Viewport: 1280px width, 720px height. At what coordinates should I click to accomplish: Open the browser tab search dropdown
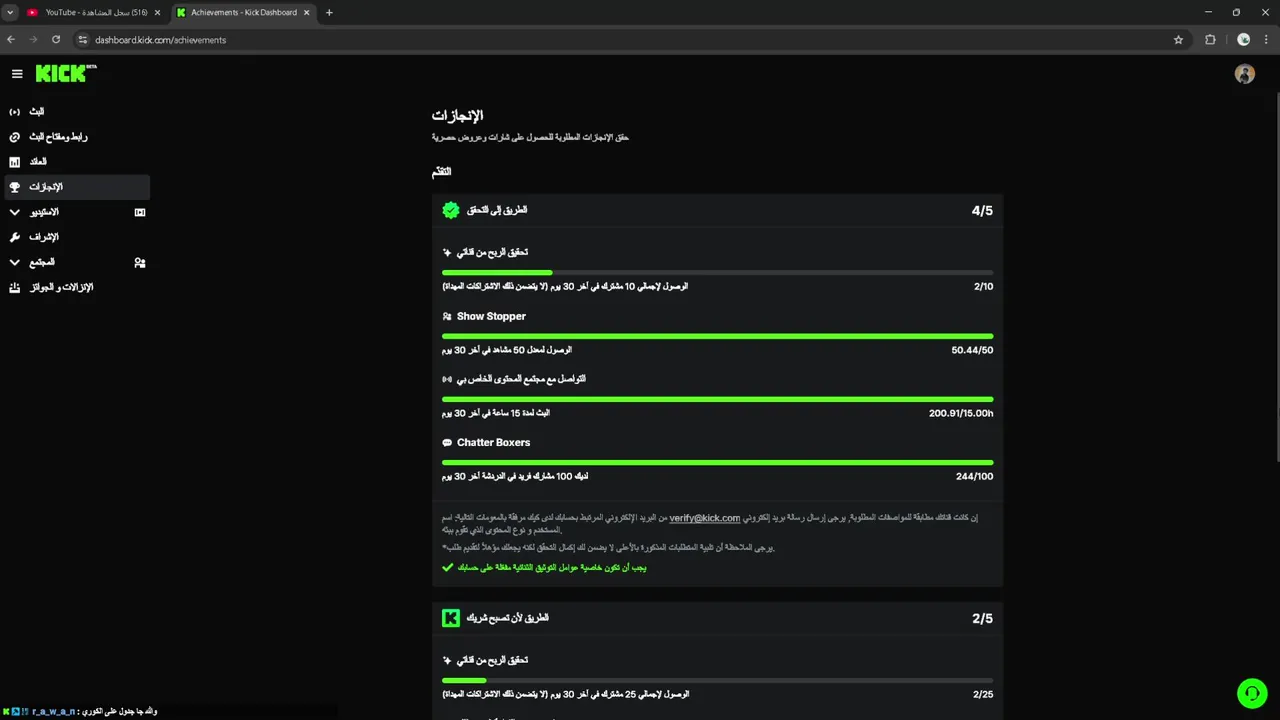(10, 13)
